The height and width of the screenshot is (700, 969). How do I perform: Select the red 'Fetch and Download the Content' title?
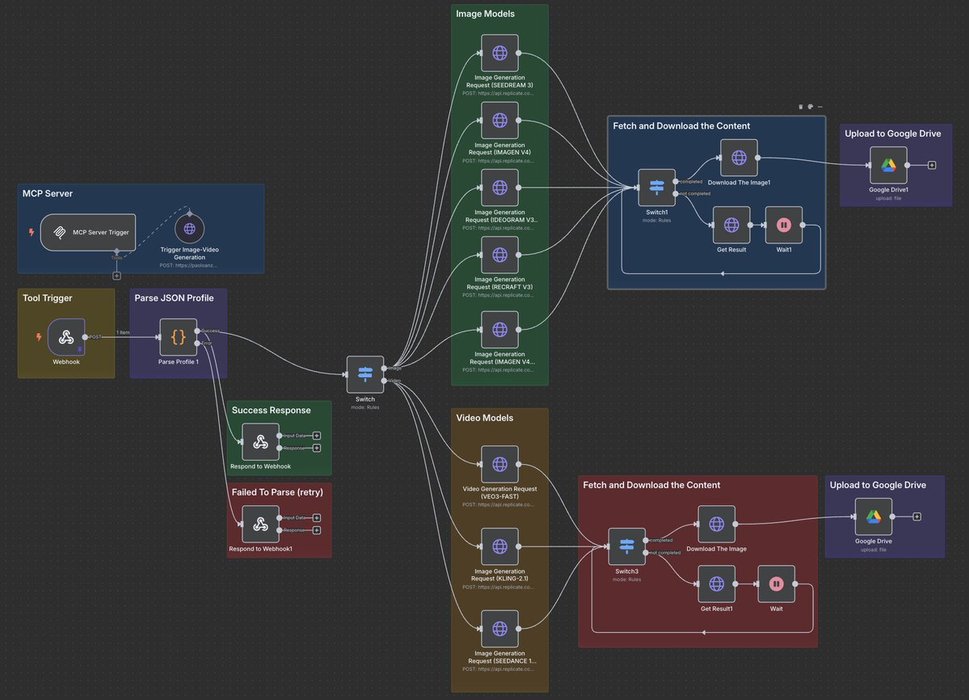coord(651,485)
